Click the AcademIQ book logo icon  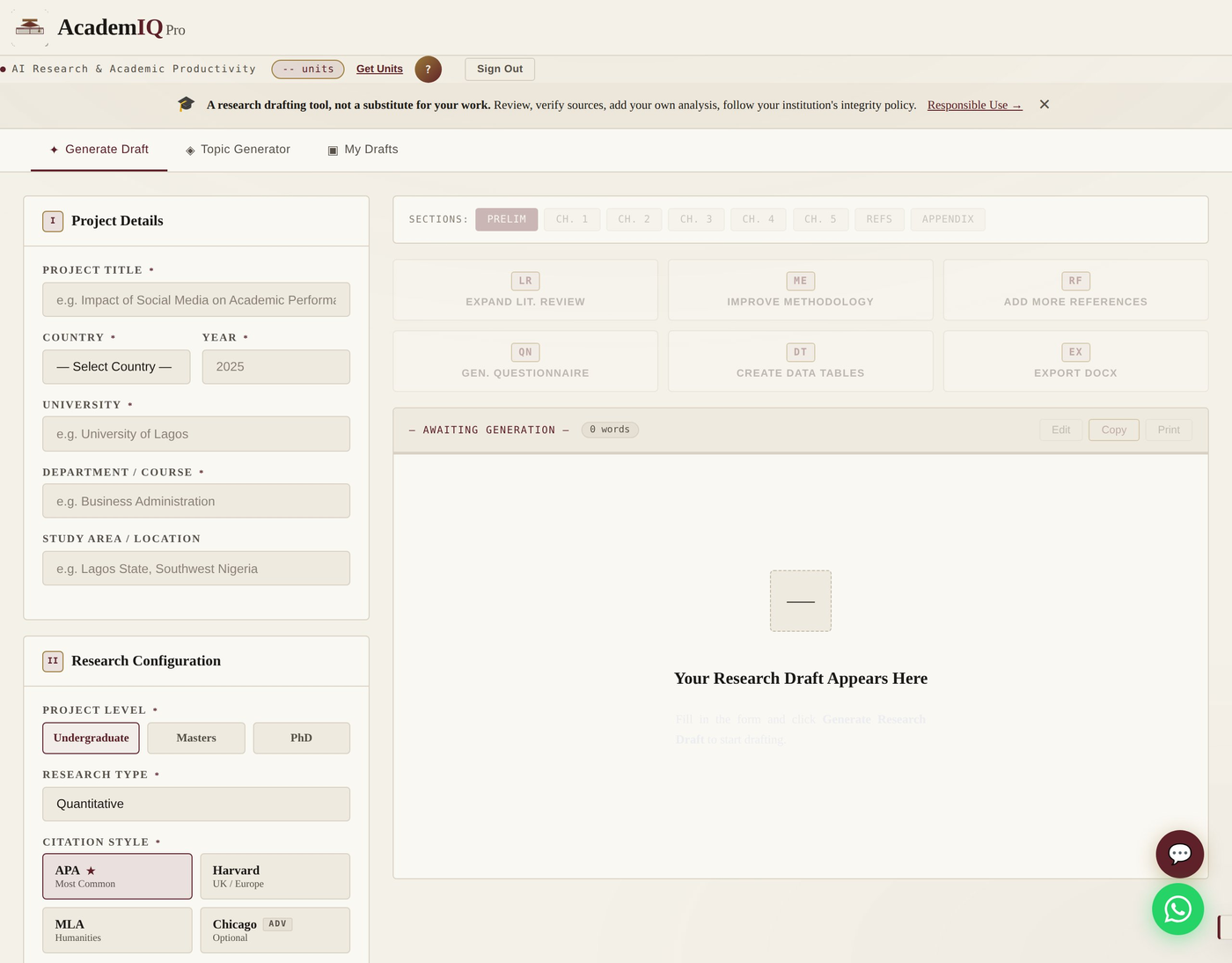tap(30, 27)
